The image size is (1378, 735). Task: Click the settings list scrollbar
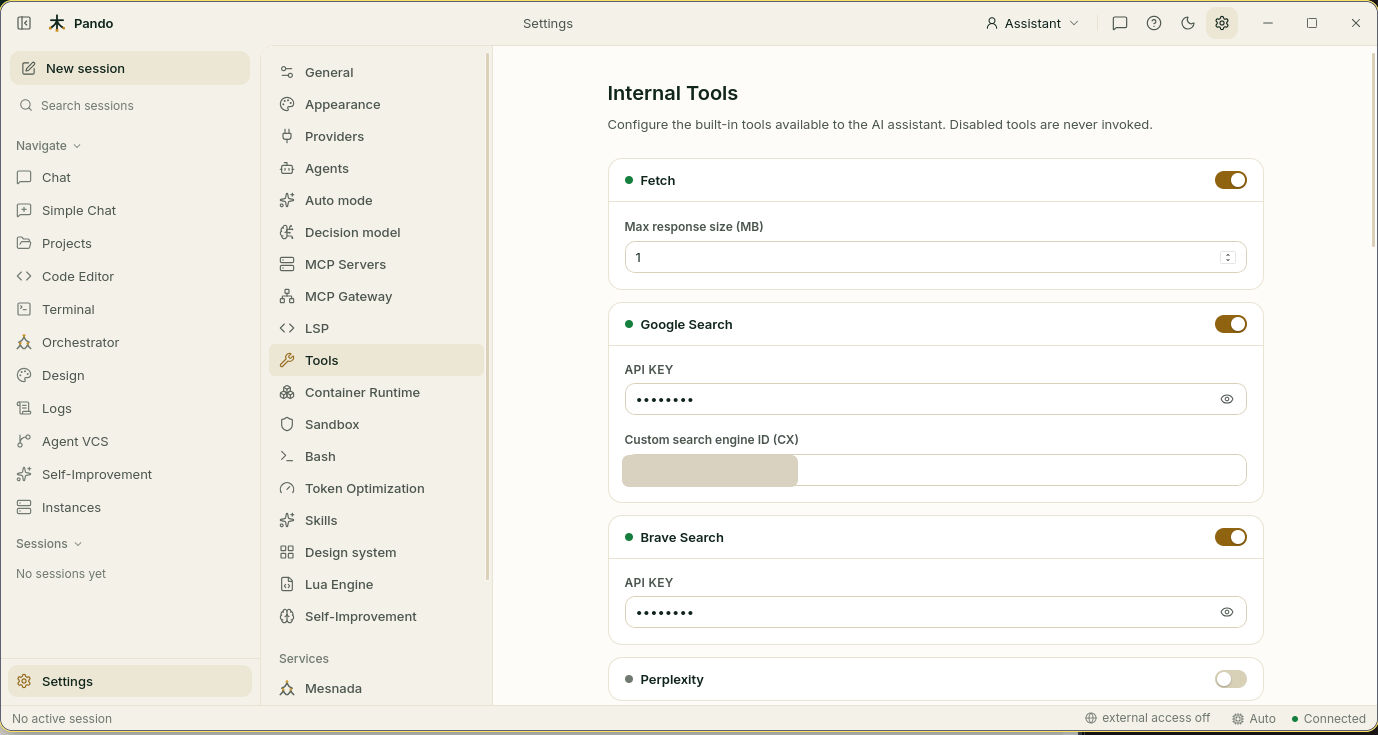tap(488, 316)
